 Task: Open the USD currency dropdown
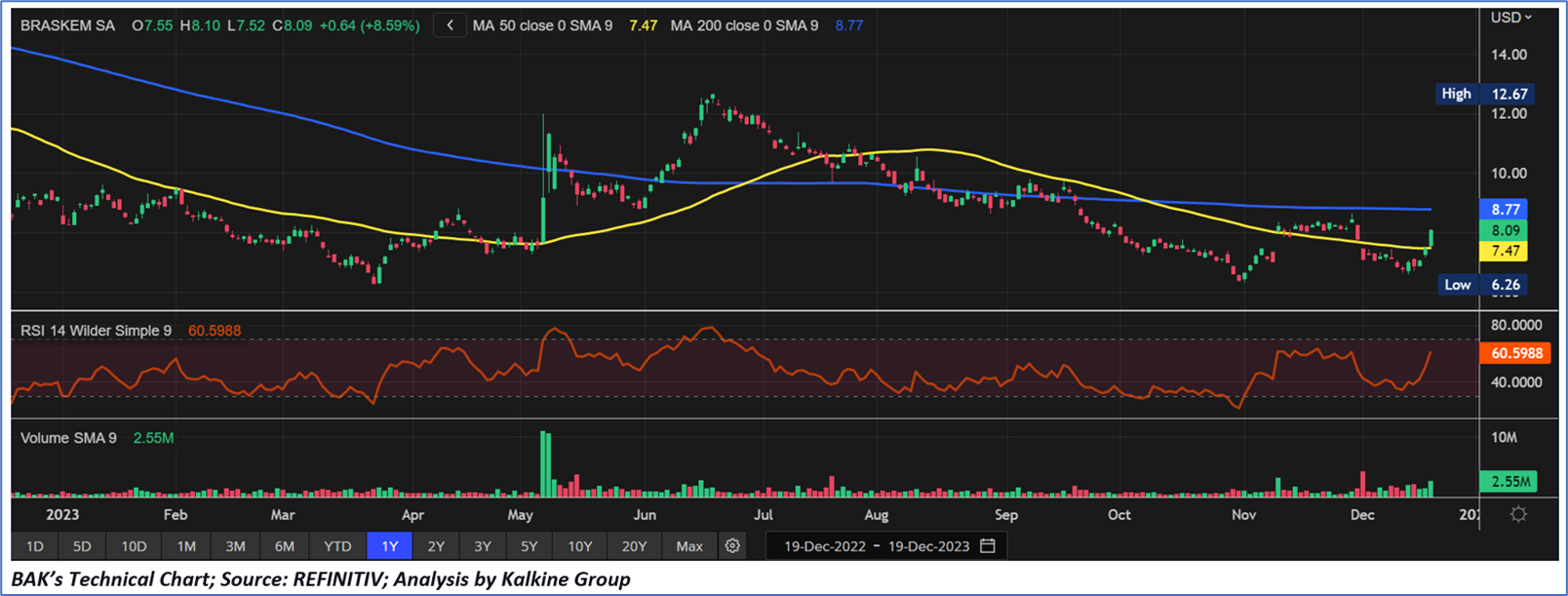[x=1510, y=17]
